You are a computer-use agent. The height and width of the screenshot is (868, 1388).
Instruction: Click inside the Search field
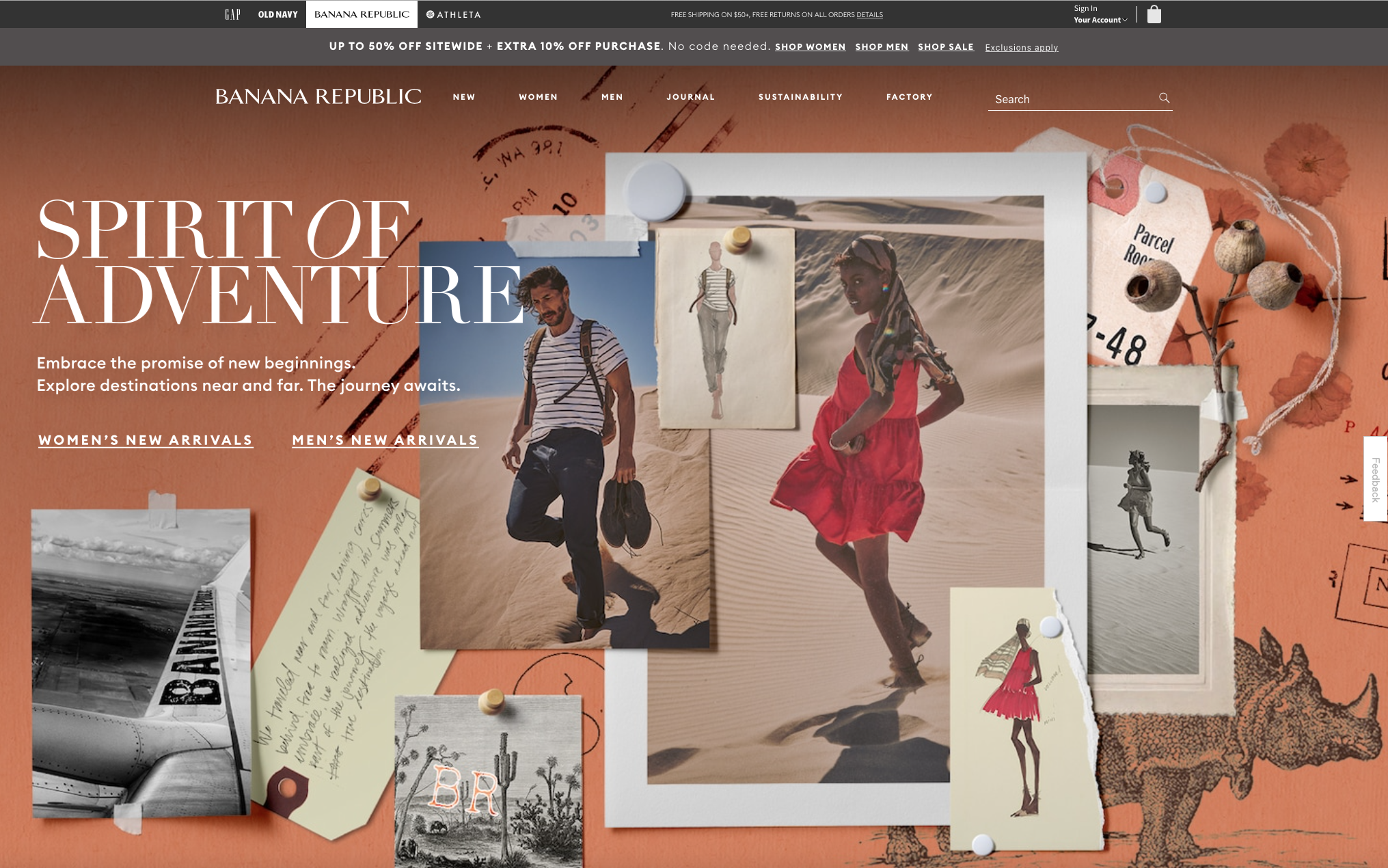[x=1070, y=99]
